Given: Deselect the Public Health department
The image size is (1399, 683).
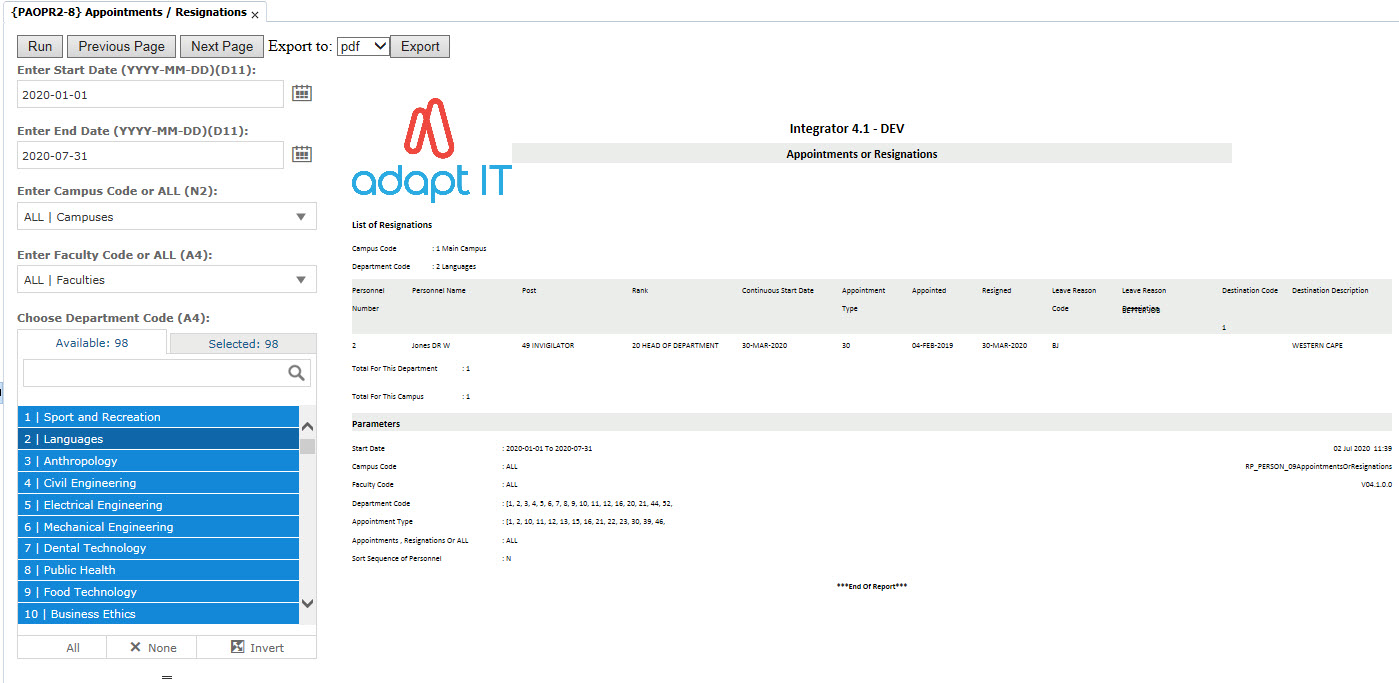Looking at the screenshot, I should (158, 570).
